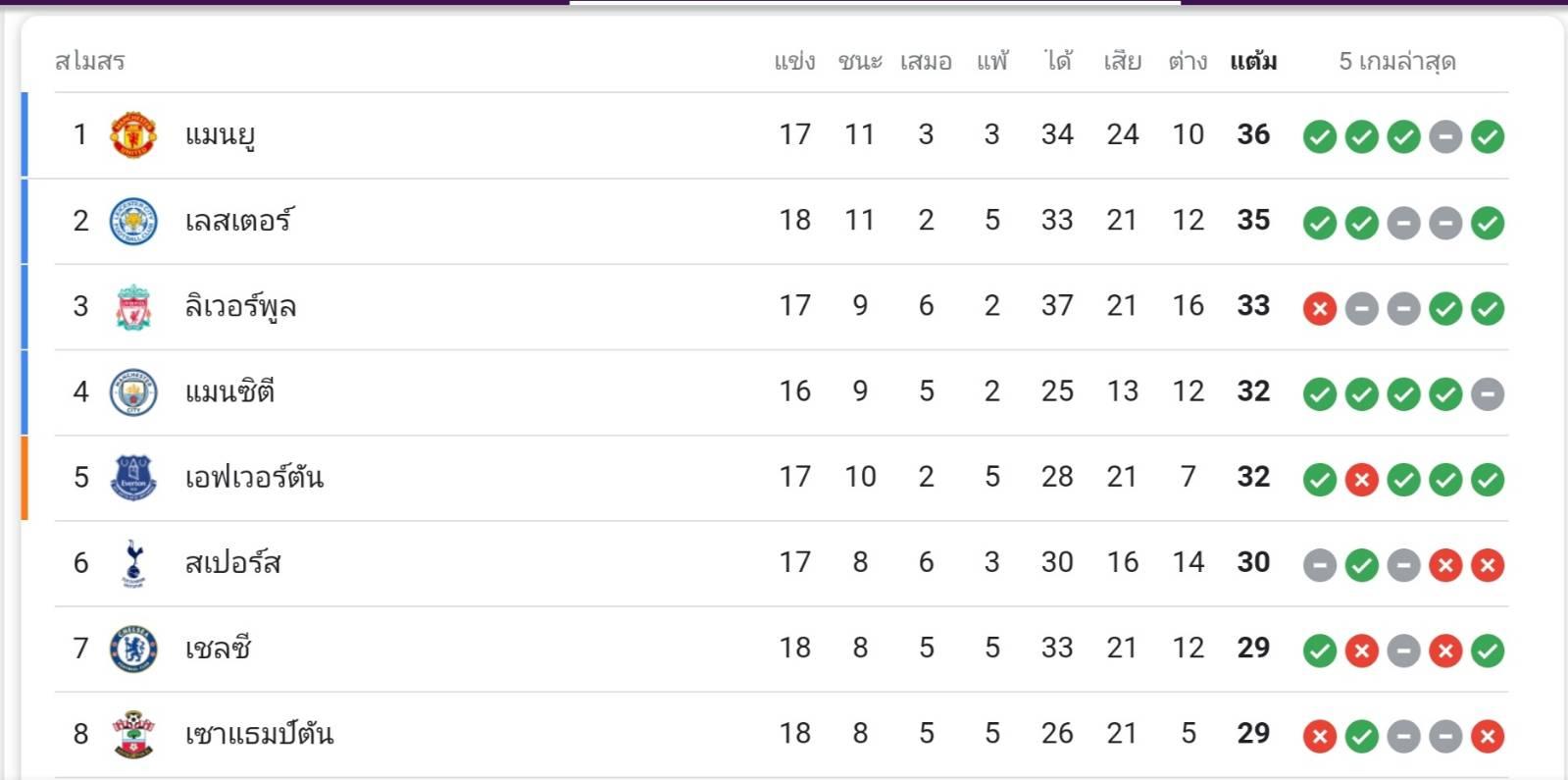Click the แต้ม points column header
Viewport: 1568px width, 780px height.
(1253, 62)
